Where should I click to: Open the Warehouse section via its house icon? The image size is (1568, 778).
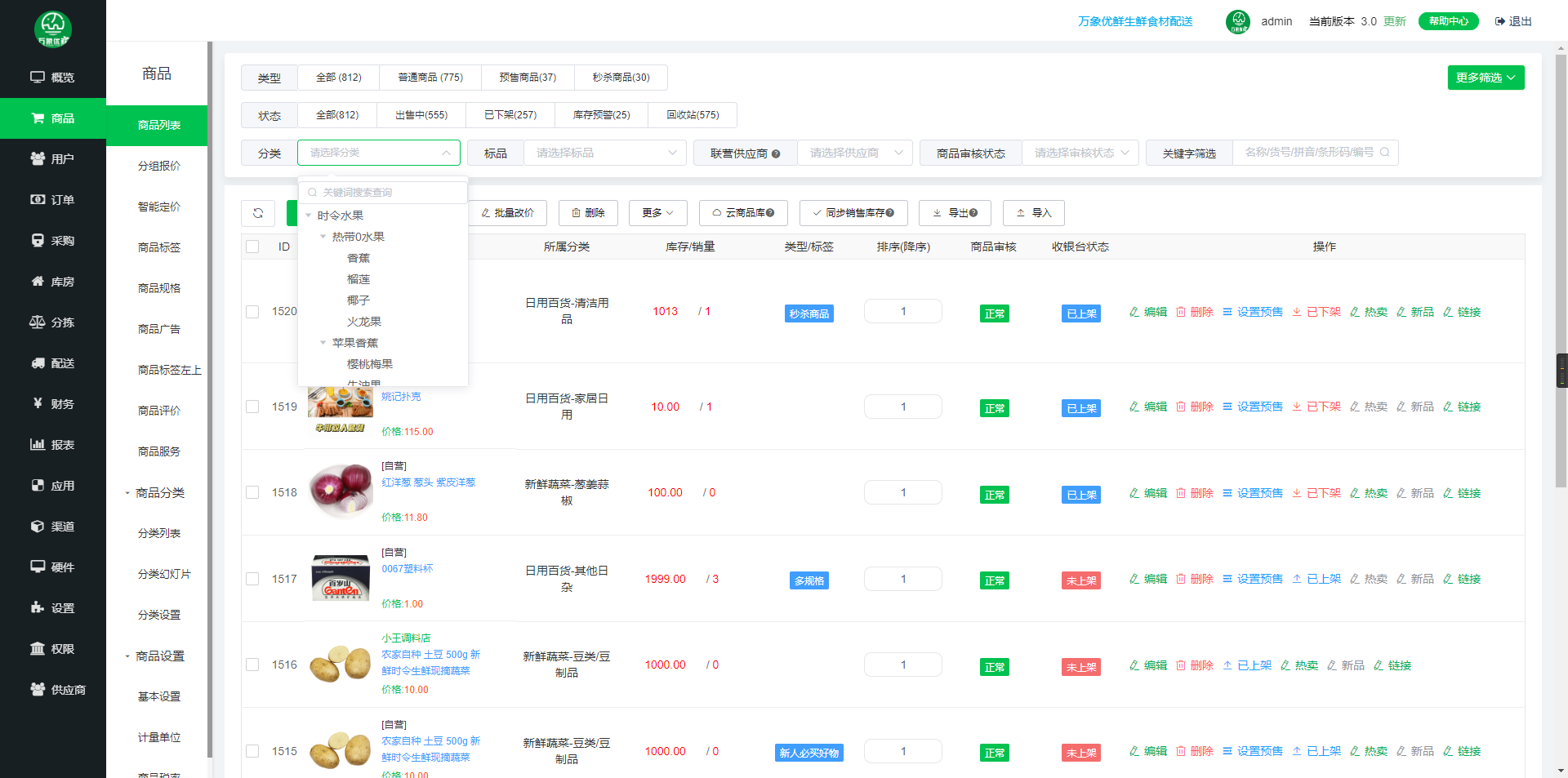[38, 282]
